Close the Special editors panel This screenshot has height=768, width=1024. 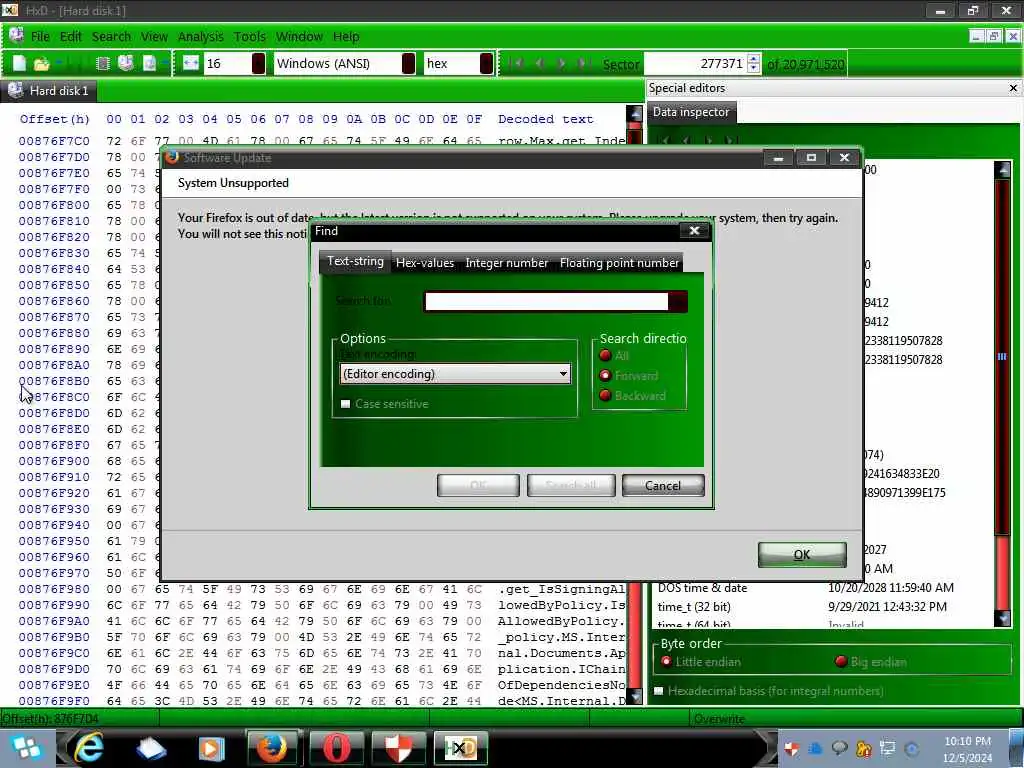click(1013, 88)
